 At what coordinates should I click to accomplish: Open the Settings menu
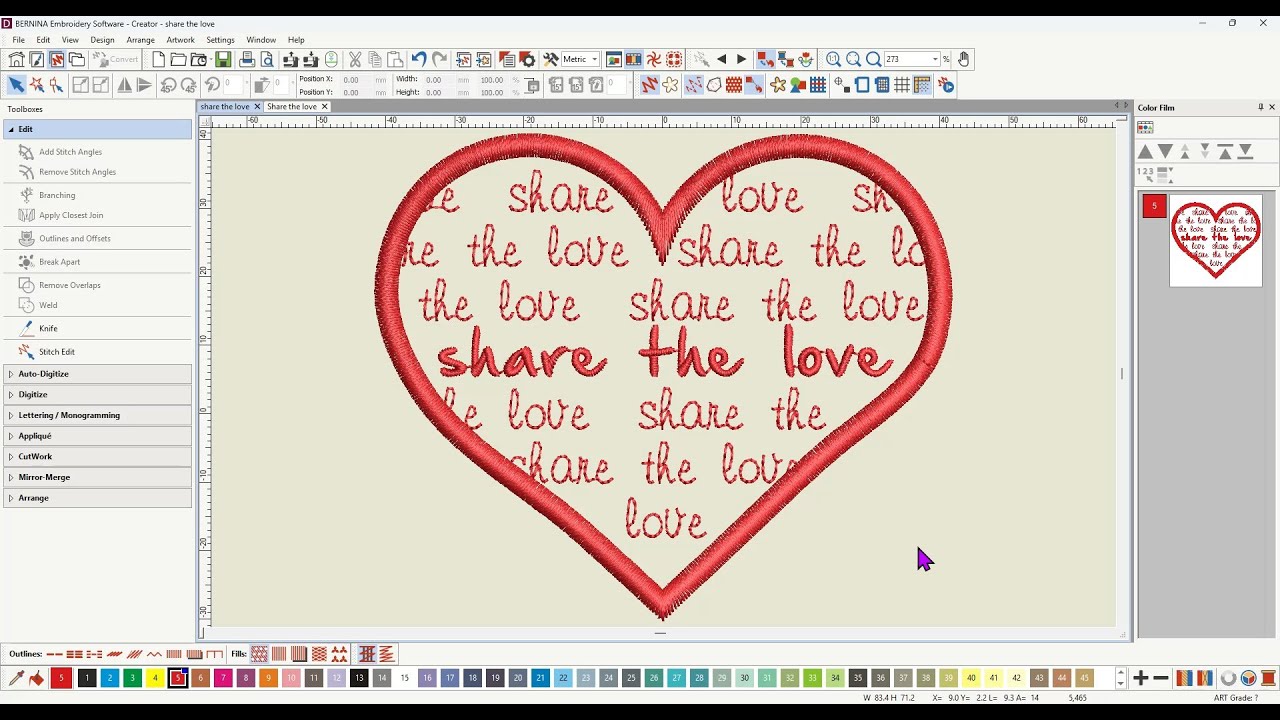pos(220,40)
